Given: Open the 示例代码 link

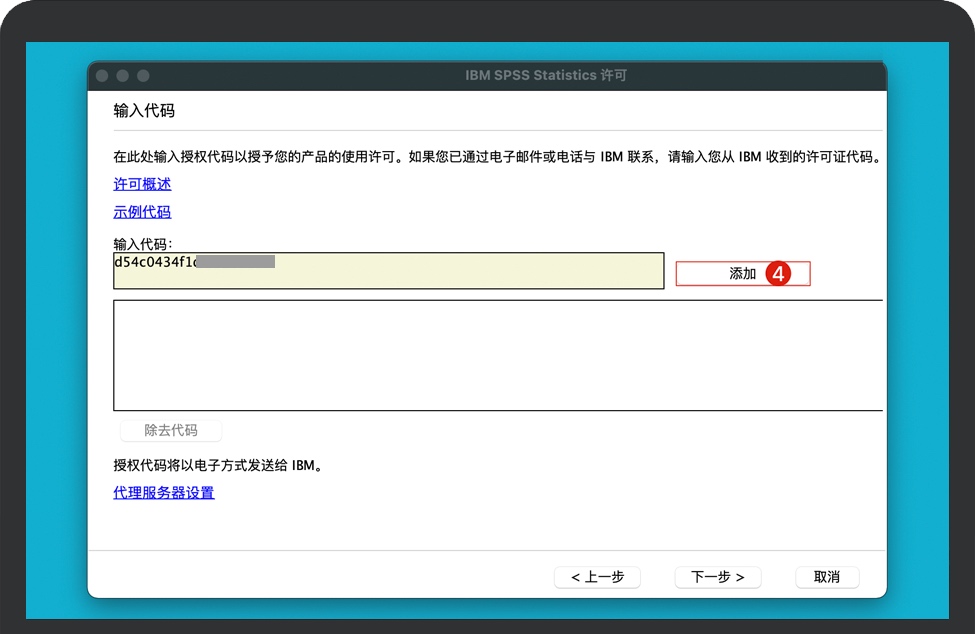Looking at the screenshot, I should (142, 212).
